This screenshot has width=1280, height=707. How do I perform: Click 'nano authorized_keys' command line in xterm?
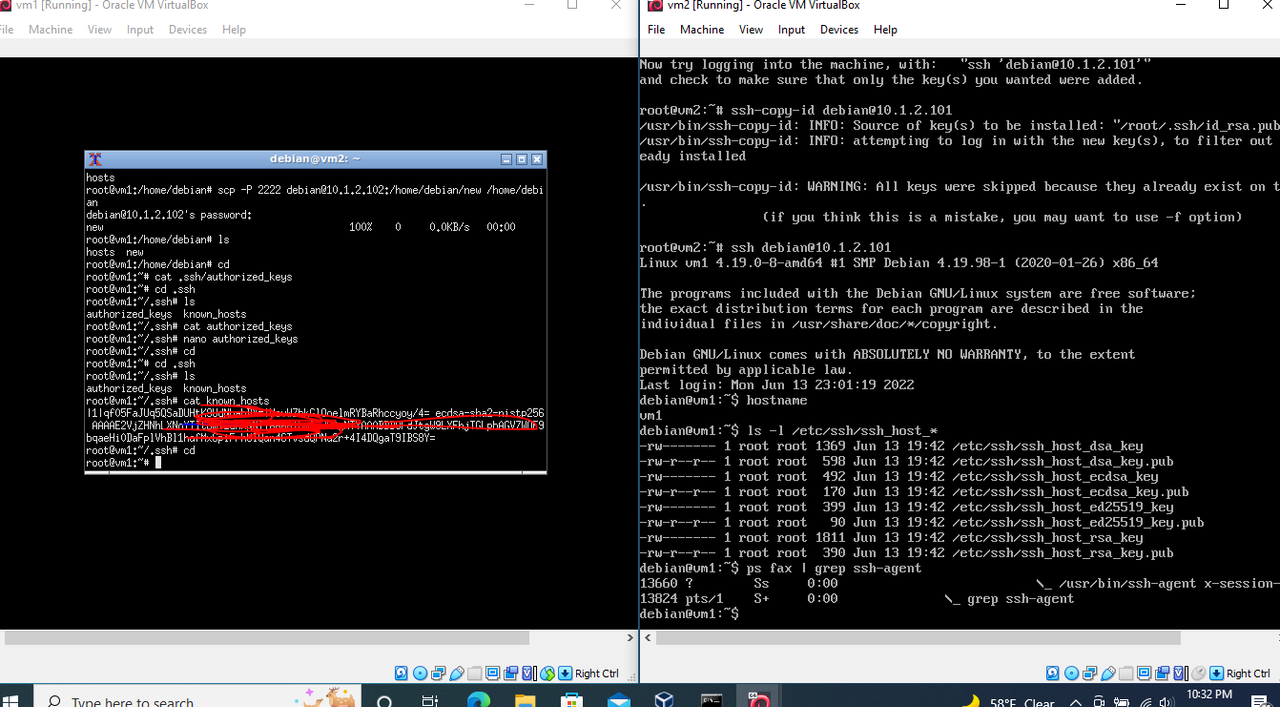tap(191, 339)
